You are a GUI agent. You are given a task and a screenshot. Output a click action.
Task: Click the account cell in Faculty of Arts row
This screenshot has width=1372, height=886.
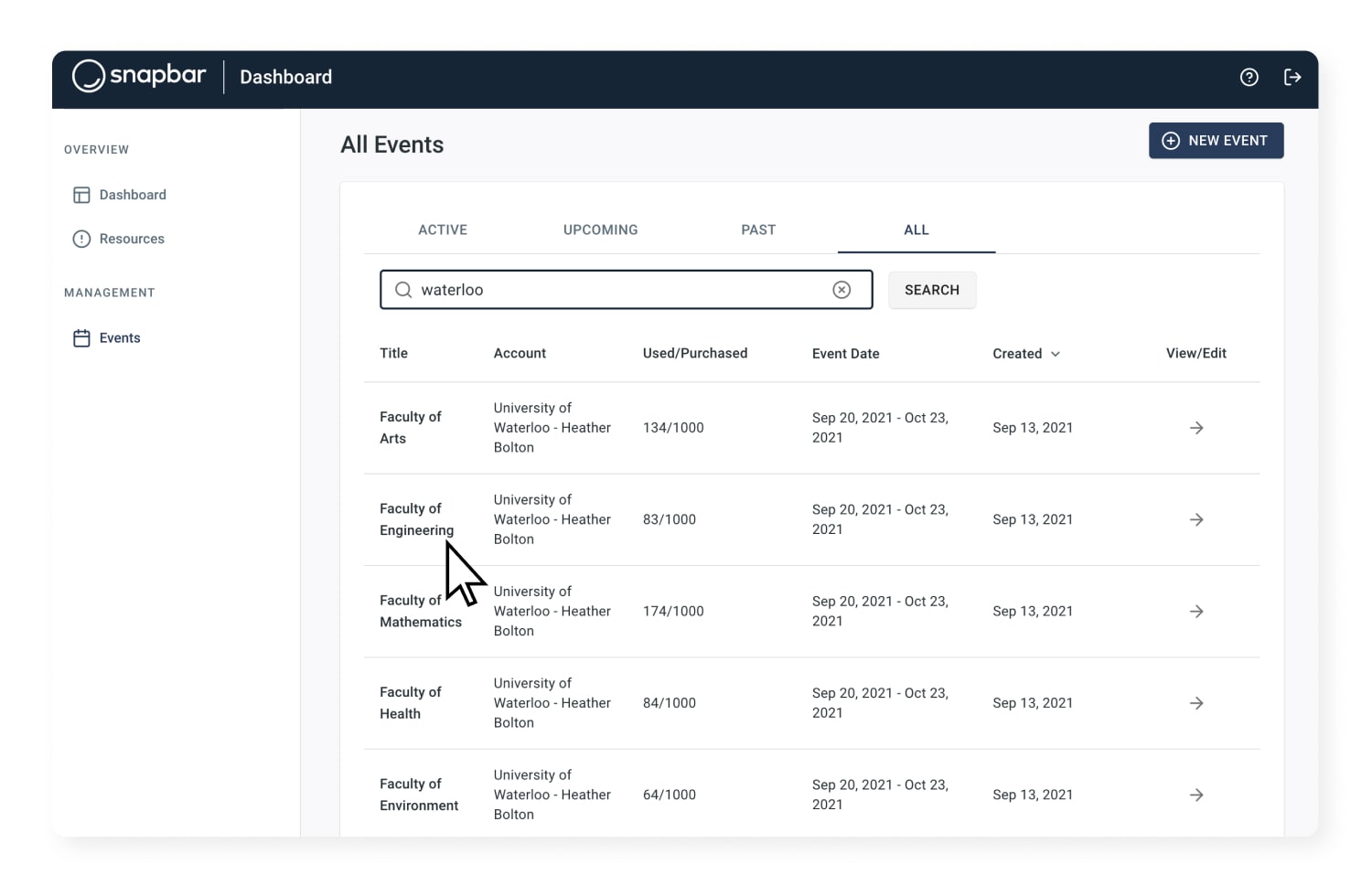click(552, 428)
